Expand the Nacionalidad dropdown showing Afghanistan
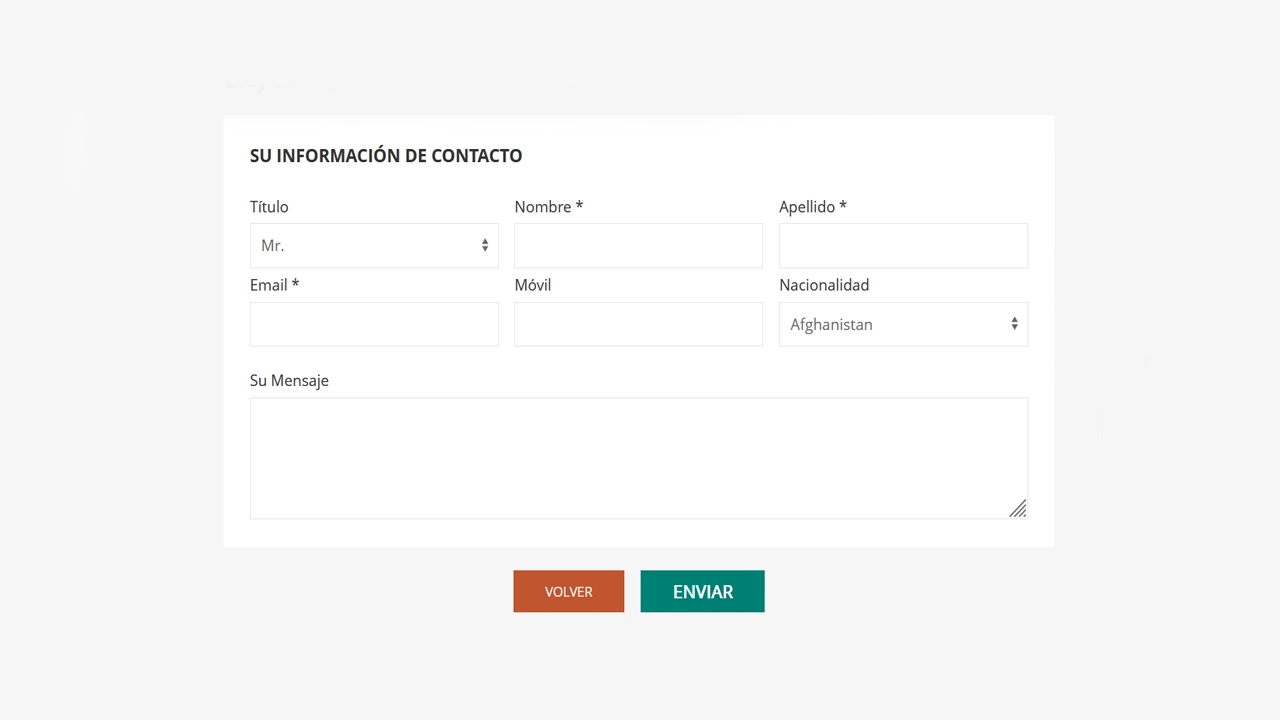 (903, 325)
